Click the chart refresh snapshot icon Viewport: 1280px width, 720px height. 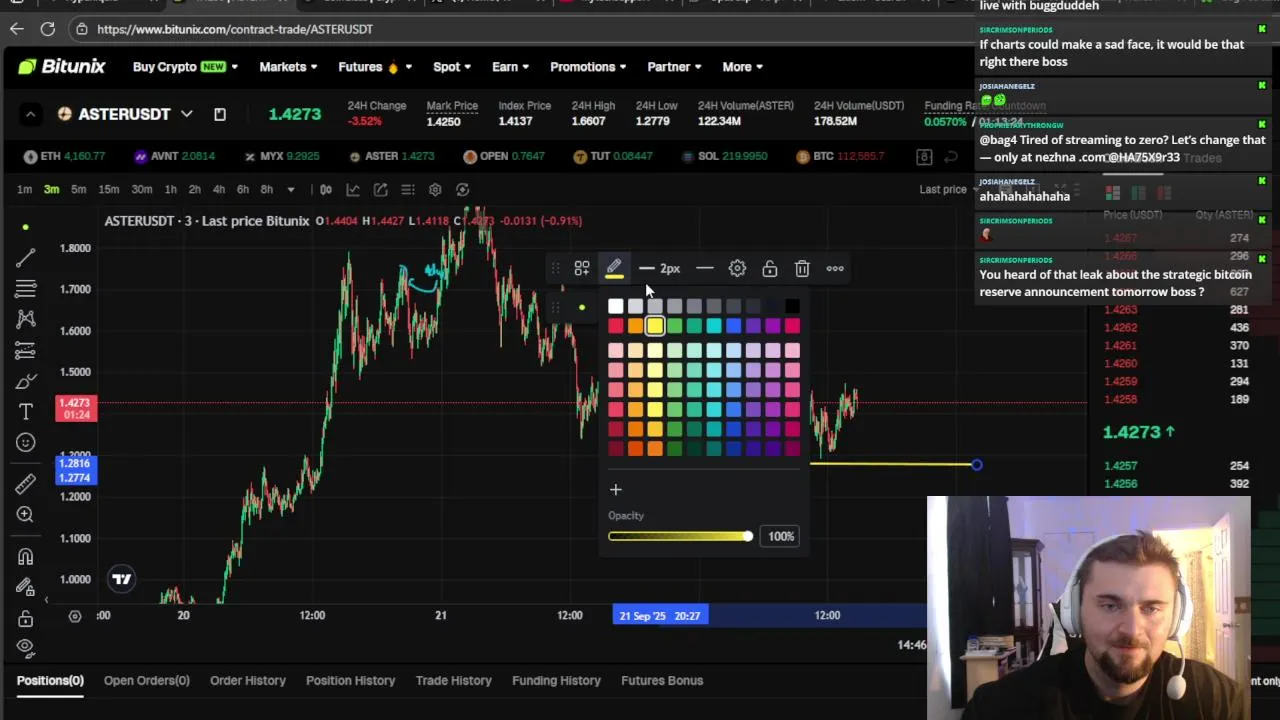click(462, 189)
